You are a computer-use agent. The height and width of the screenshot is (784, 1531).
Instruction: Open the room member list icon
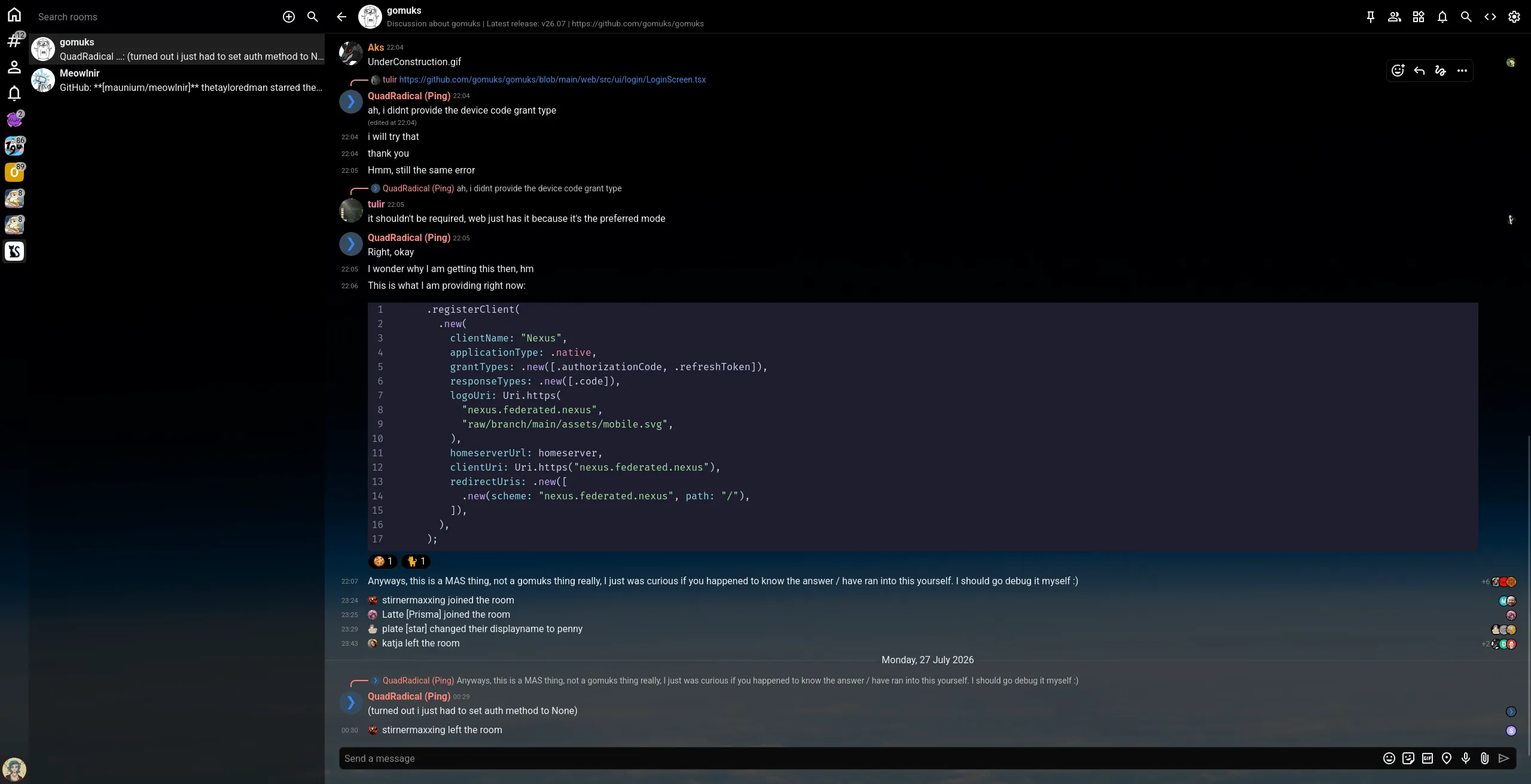(x=1395, y=17)
